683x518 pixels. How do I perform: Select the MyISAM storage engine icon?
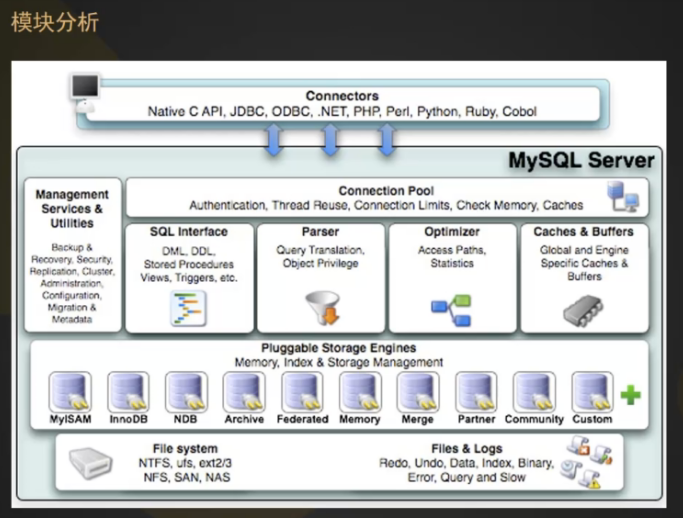pyautogui.click(x=70, y=392)
